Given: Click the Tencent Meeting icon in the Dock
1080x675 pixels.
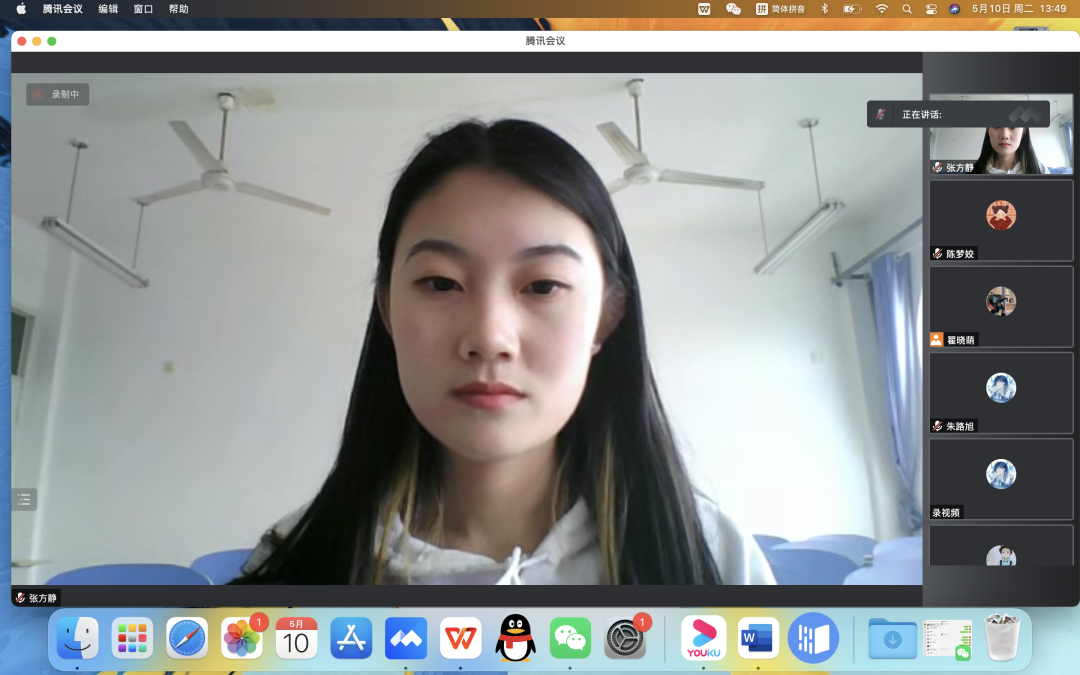Looking at the screenshot, I should coord(406,638).
